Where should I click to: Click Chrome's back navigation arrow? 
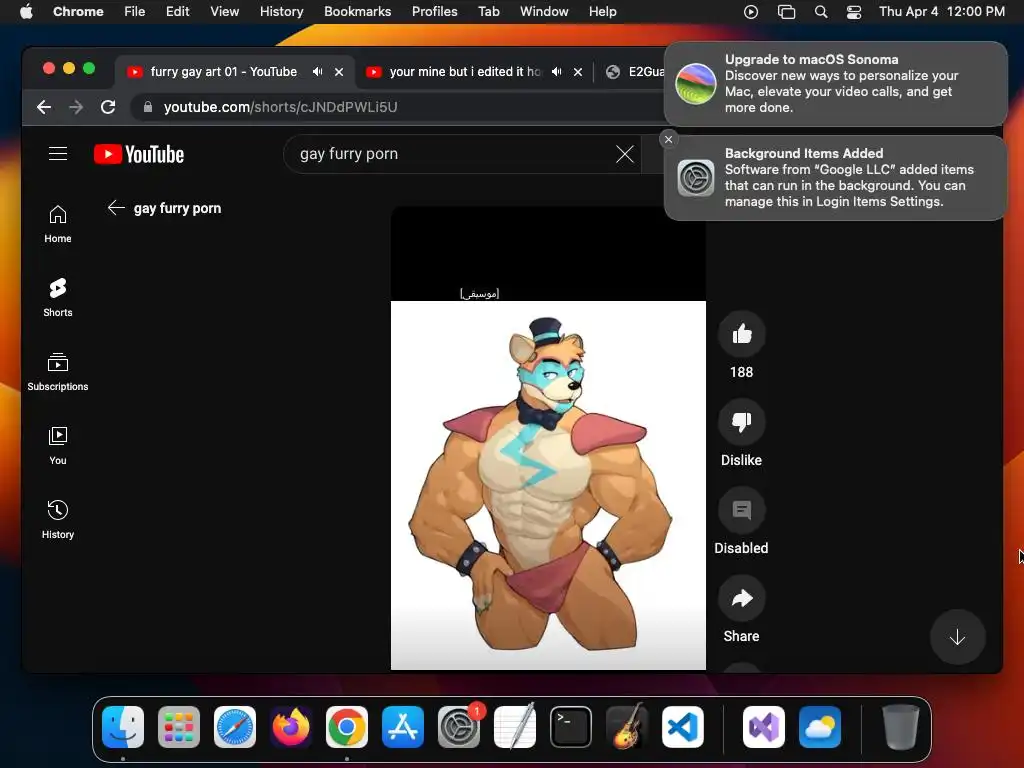click(x=44, y=107)
